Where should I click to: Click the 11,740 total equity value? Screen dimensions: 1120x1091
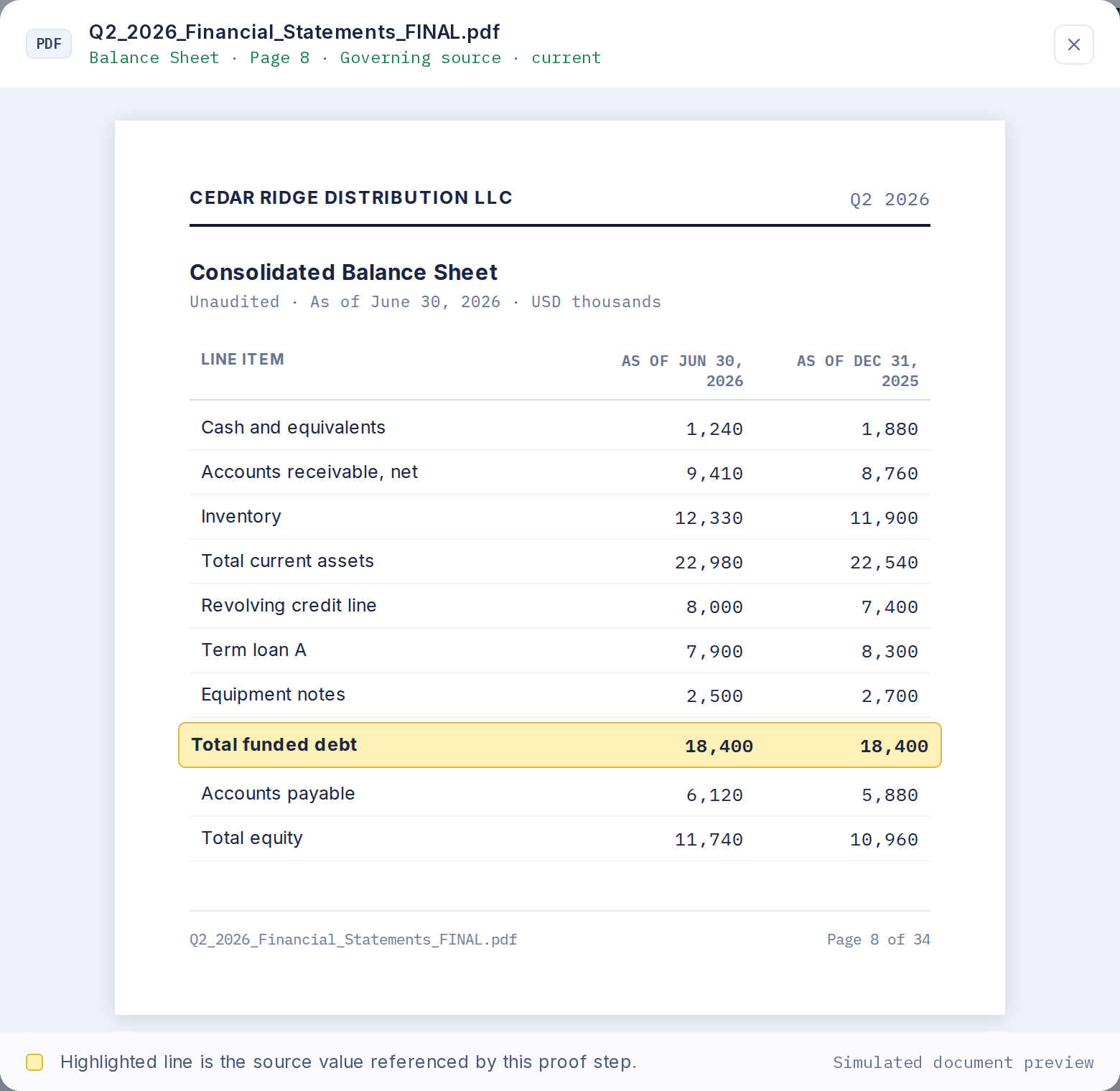pos(709,840)
